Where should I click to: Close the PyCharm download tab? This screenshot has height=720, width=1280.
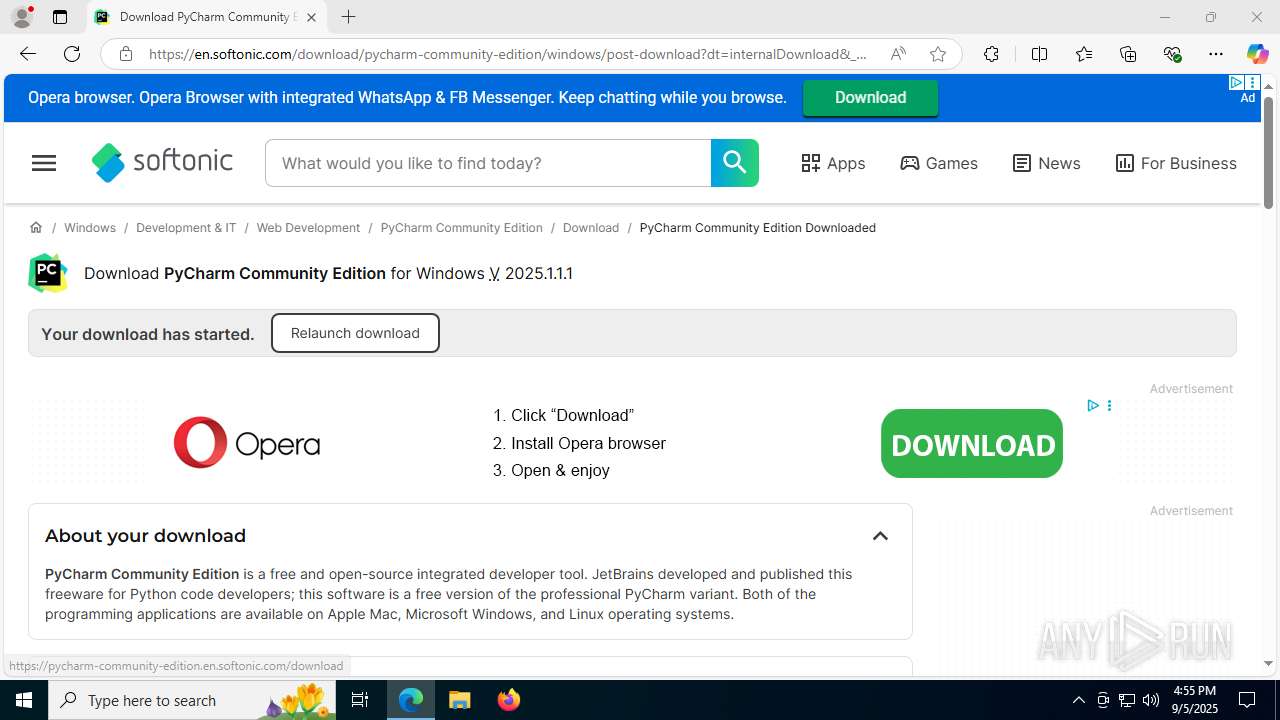tap(311, 17)
